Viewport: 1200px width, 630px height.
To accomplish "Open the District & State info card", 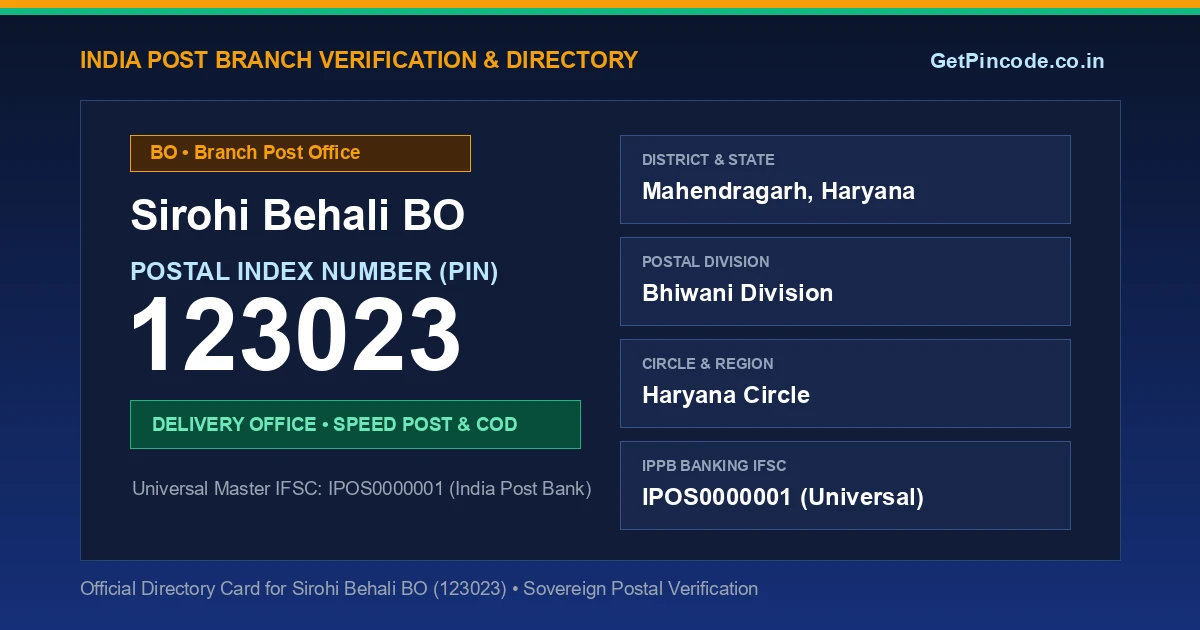I will tap(845, 179).
